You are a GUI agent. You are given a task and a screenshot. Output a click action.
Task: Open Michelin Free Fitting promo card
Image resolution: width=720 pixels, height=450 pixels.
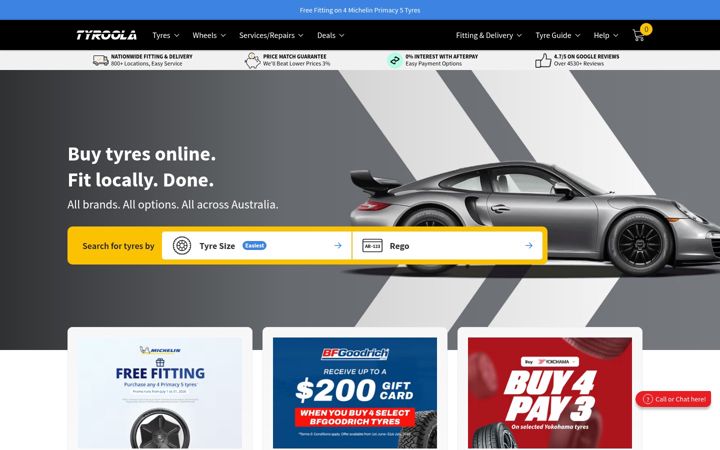[x=160, y=390]
